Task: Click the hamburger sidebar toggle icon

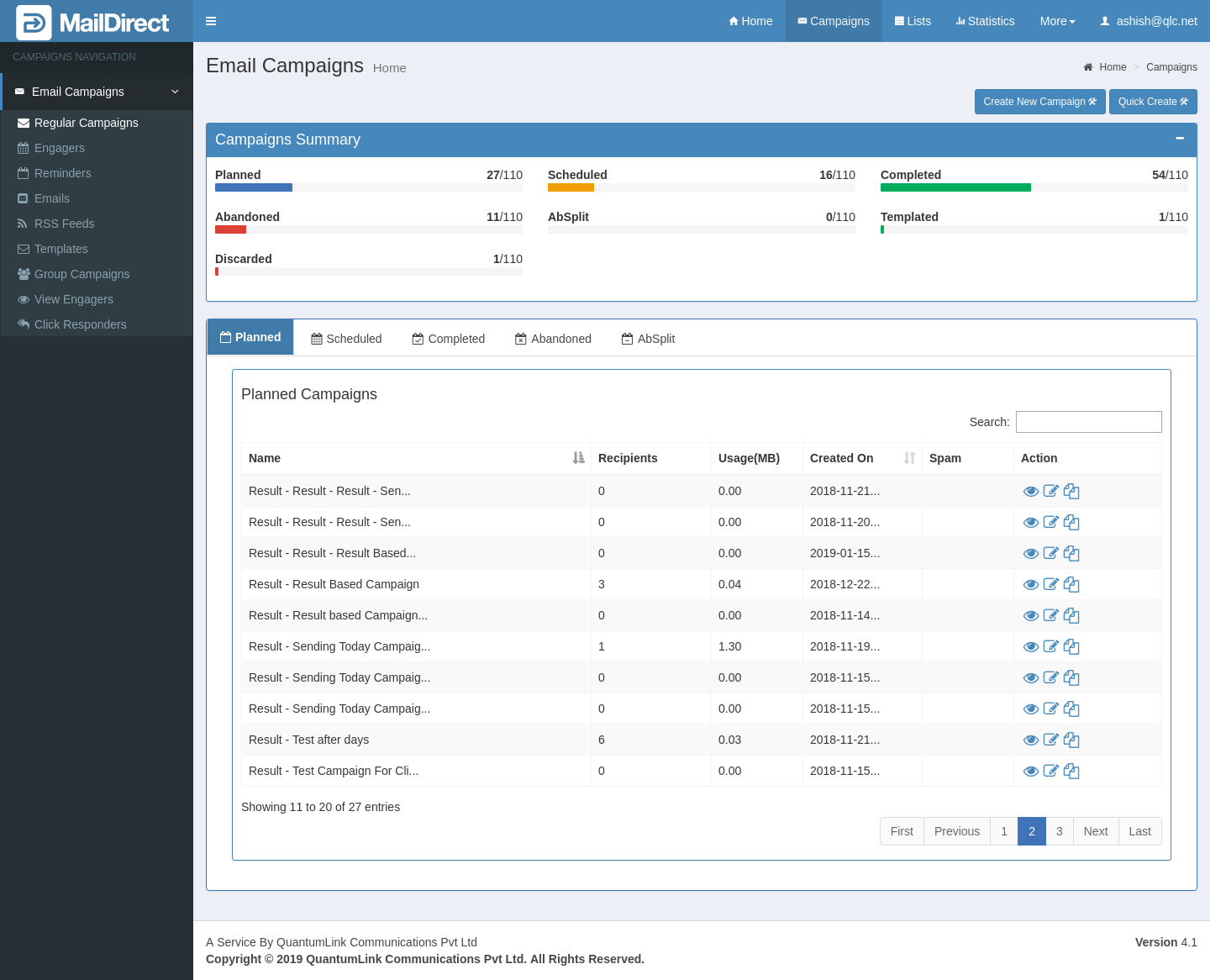Action: tap(211, 21)
